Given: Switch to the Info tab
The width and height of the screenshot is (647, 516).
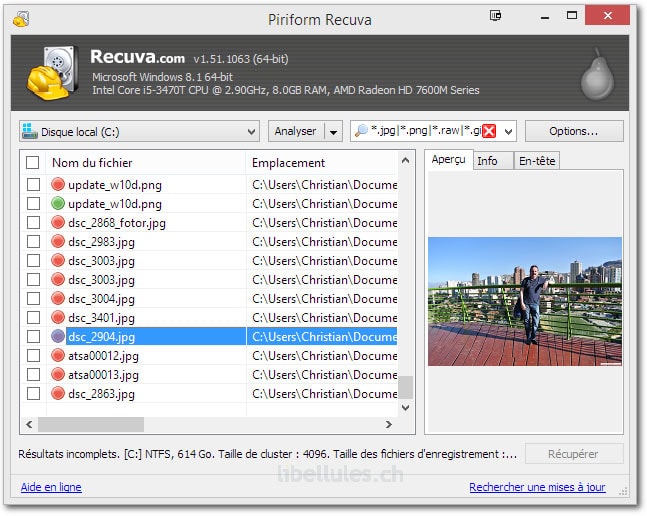Looking at the screenshot, I should pos(488,161).
